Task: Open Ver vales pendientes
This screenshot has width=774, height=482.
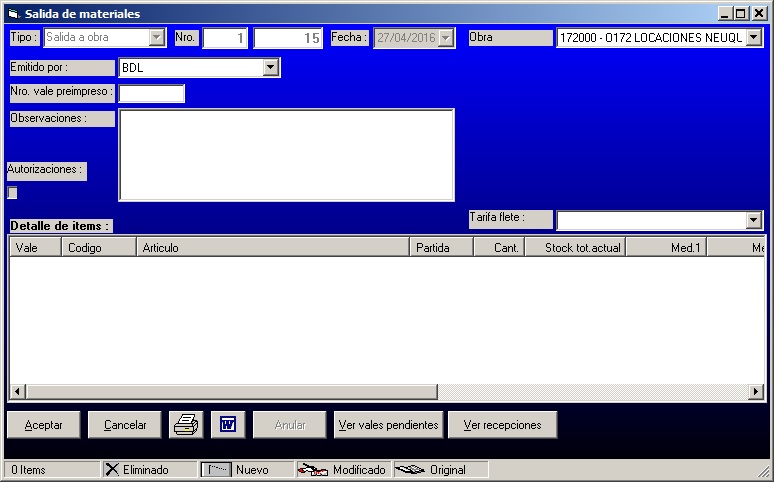Action: tap(388, 425)
